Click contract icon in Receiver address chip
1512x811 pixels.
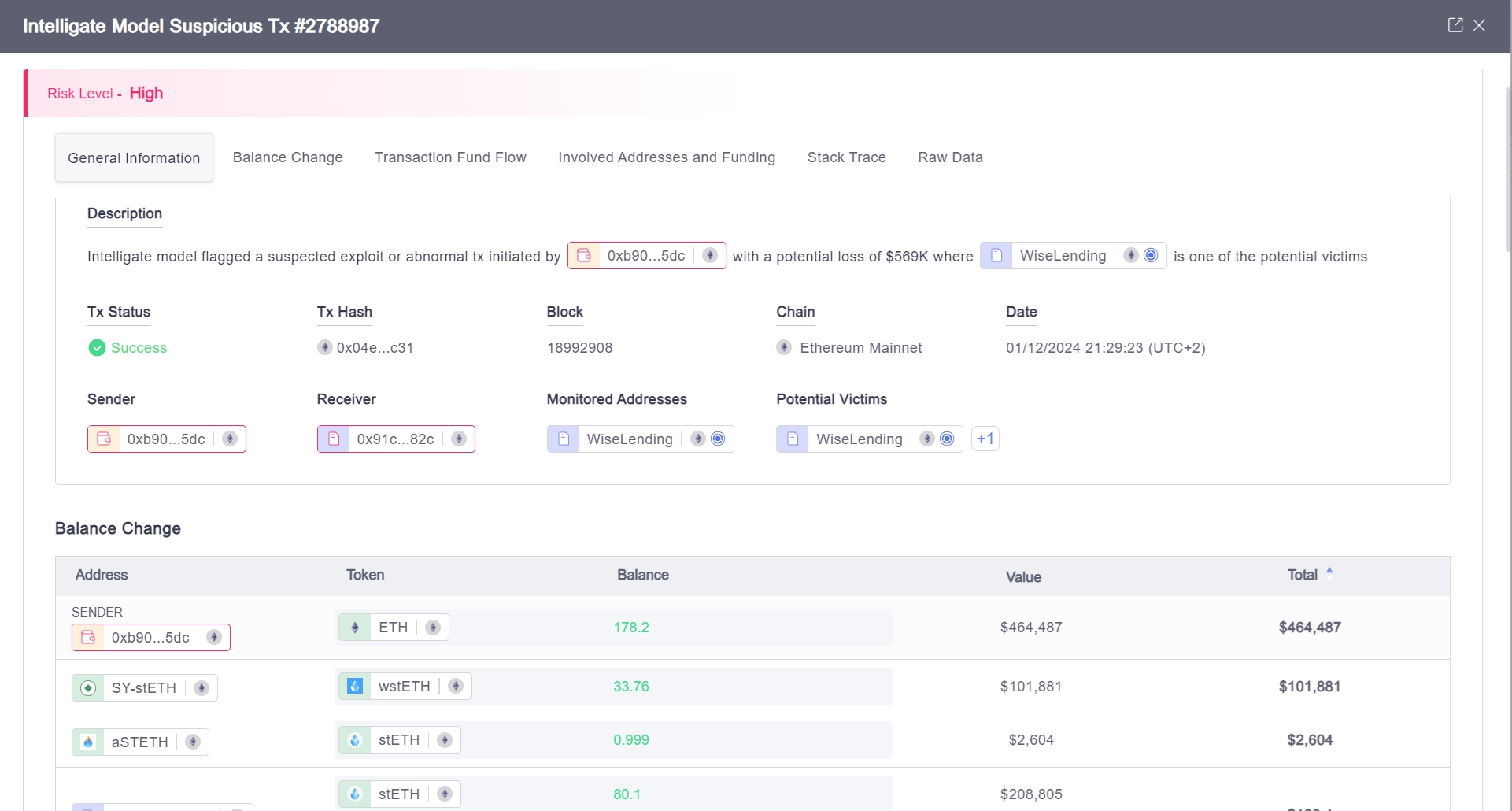tap(334, 439)
